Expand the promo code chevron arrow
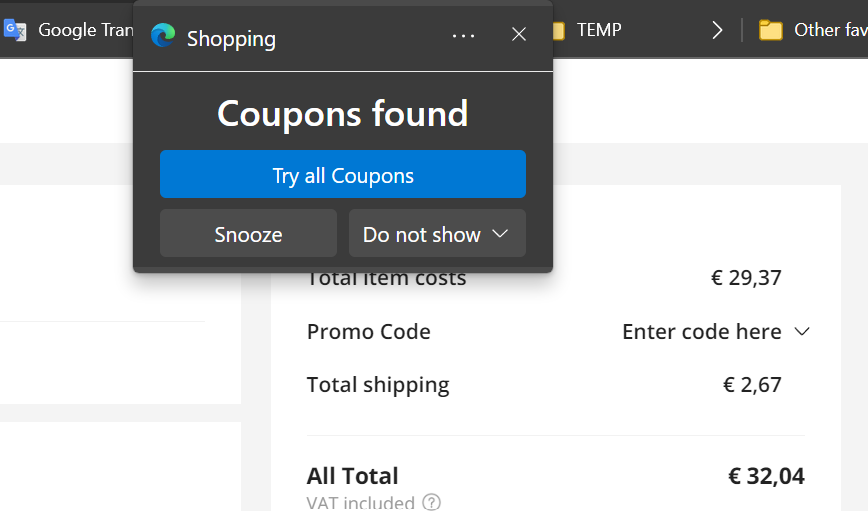 click(802, 332)
